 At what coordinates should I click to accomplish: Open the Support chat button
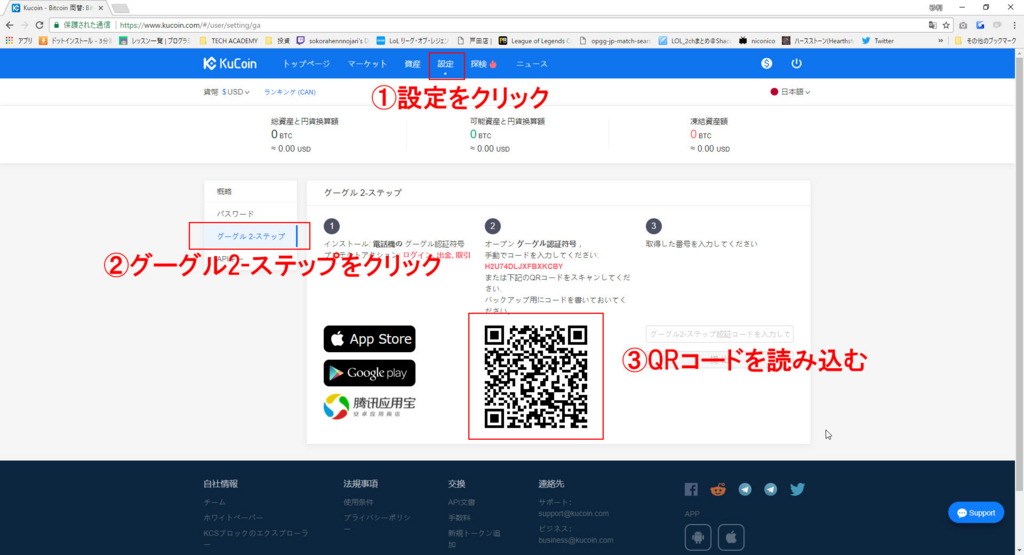[x=976, y=513]
